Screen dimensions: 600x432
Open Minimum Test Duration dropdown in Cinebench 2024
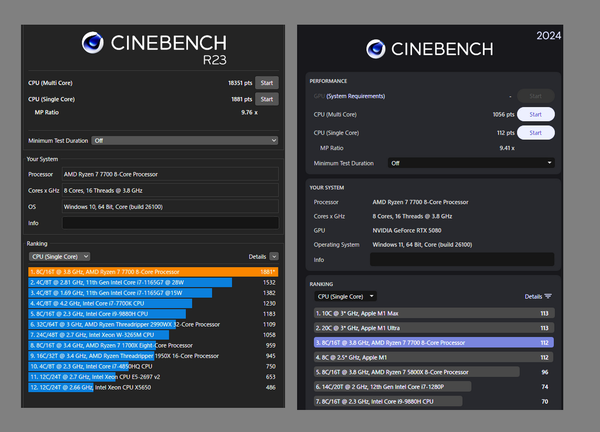click(x=472, y=163)
